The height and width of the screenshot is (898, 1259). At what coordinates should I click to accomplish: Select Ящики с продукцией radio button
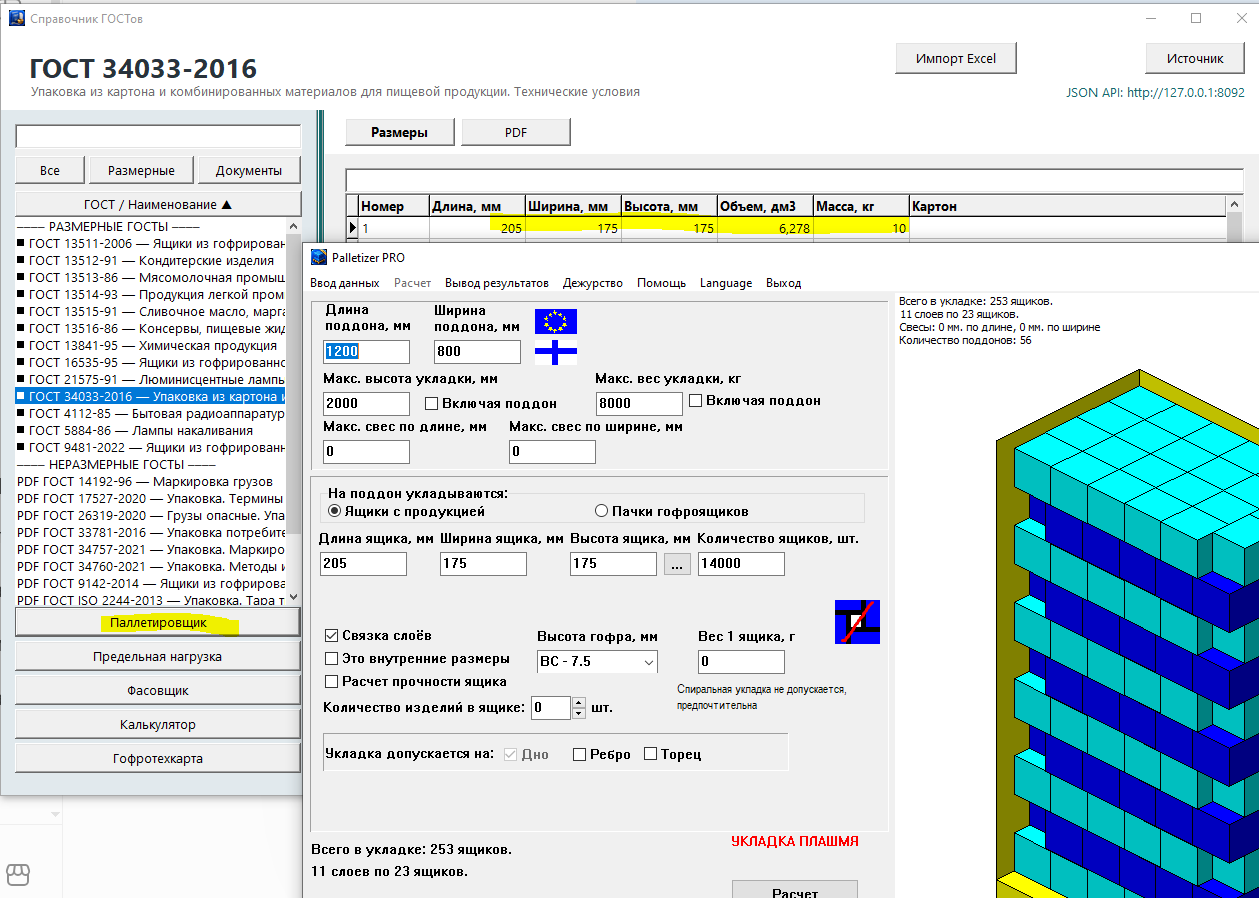tap(335, 511)
